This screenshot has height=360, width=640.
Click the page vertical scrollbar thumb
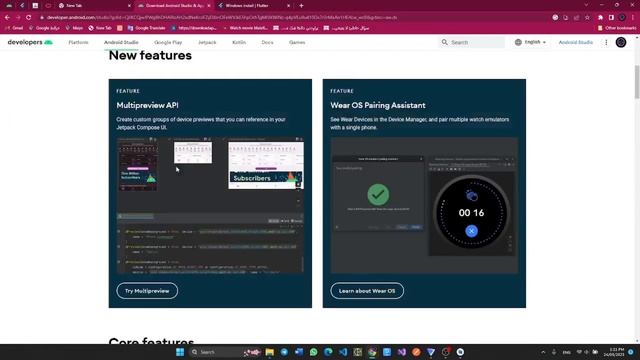pos(637,82)
